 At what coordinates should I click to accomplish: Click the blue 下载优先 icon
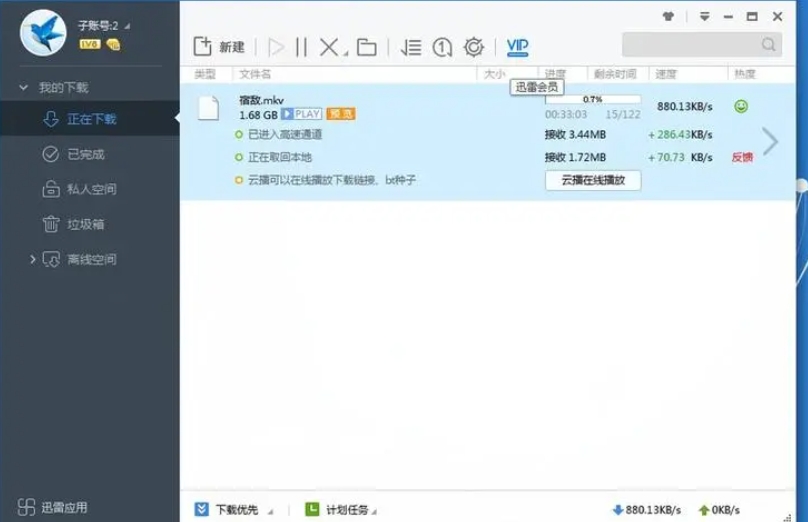pyautogui.click(x=201, y=510)
